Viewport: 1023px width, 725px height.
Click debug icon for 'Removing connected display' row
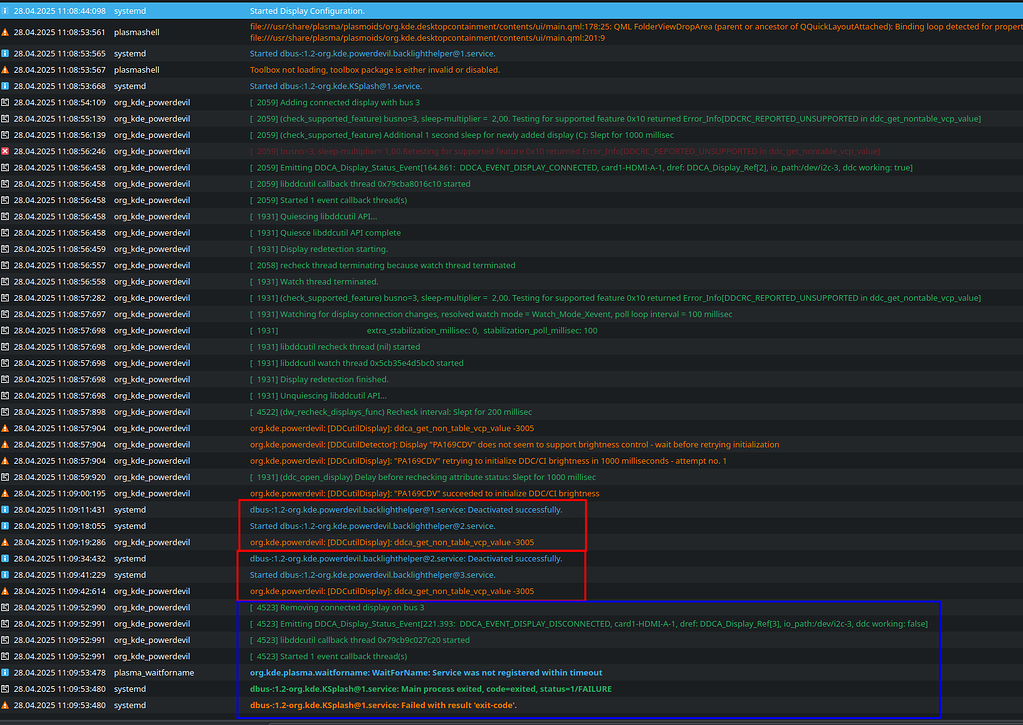coord(6,607)
